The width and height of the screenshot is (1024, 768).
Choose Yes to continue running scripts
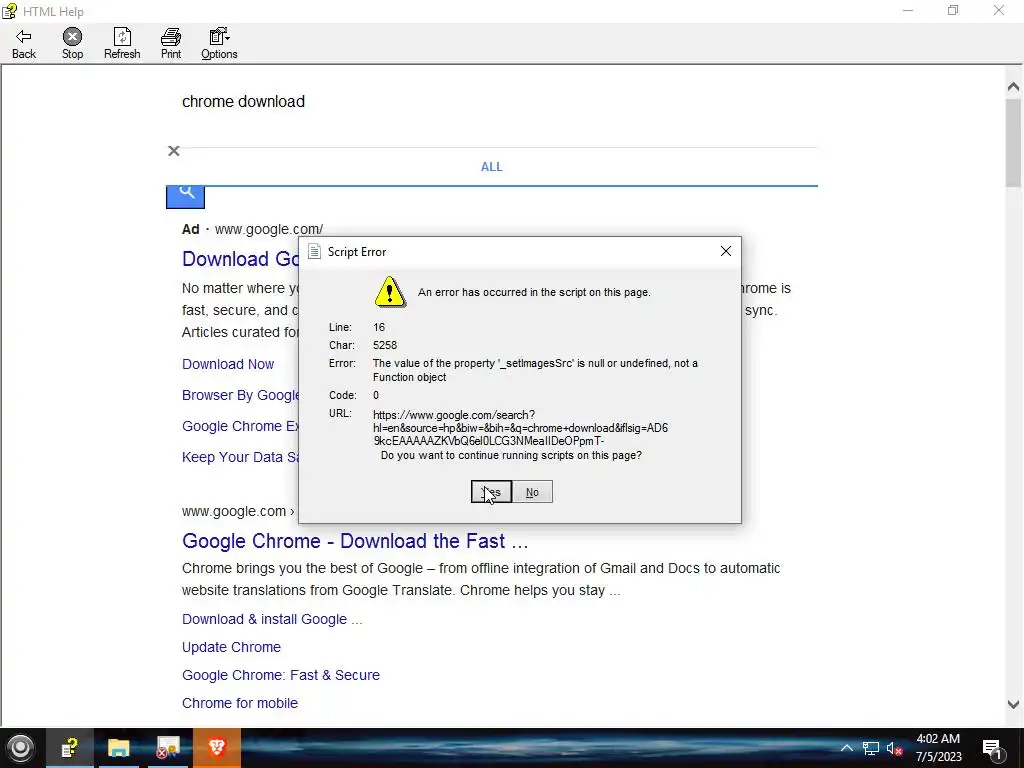coord(491,492)
